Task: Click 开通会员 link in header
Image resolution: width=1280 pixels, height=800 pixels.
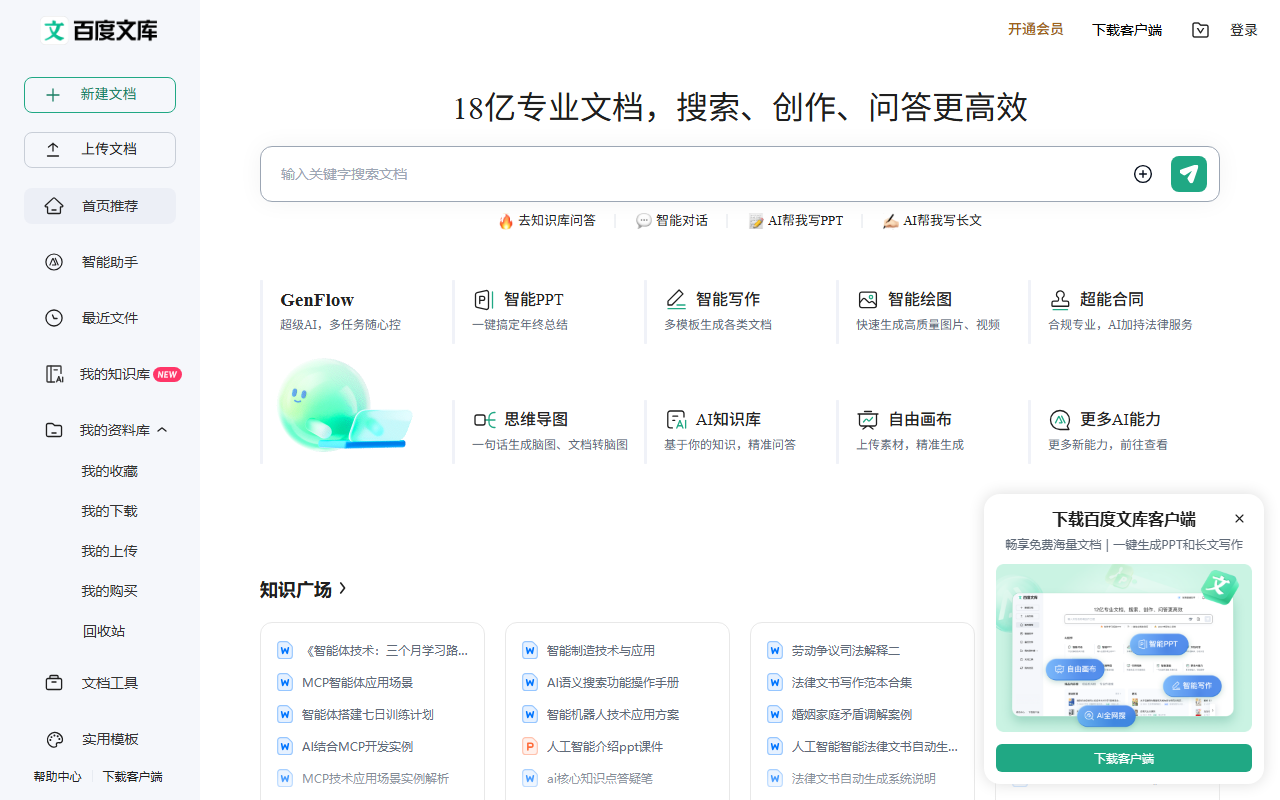Action: (x=1035, y=30)
